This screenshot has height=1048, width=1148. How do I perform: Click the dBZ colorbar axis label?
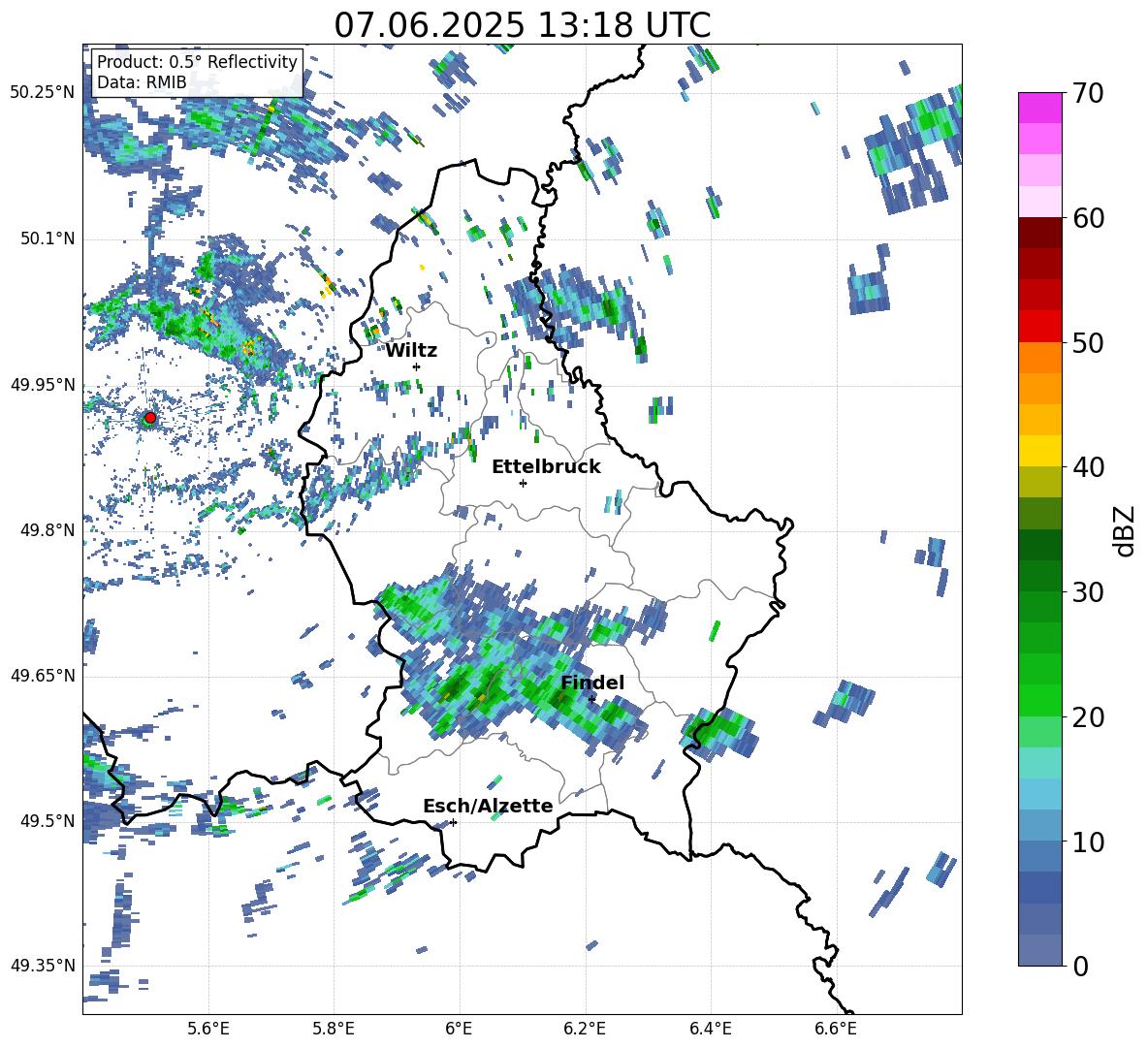click(1126, 530)
